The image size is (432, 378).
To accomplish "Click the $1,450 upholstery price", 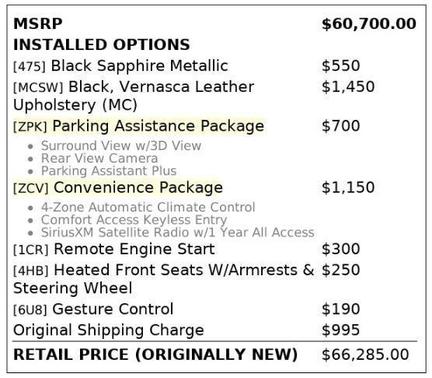I will coord(348,87).
